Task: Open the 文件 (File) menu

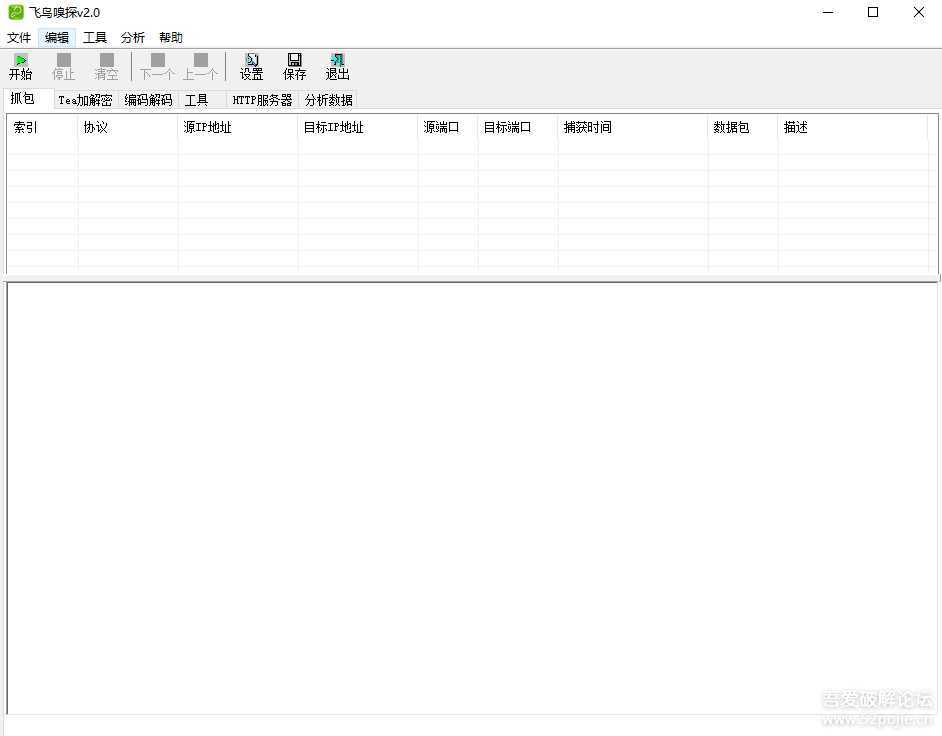Action: pos(19,38)
